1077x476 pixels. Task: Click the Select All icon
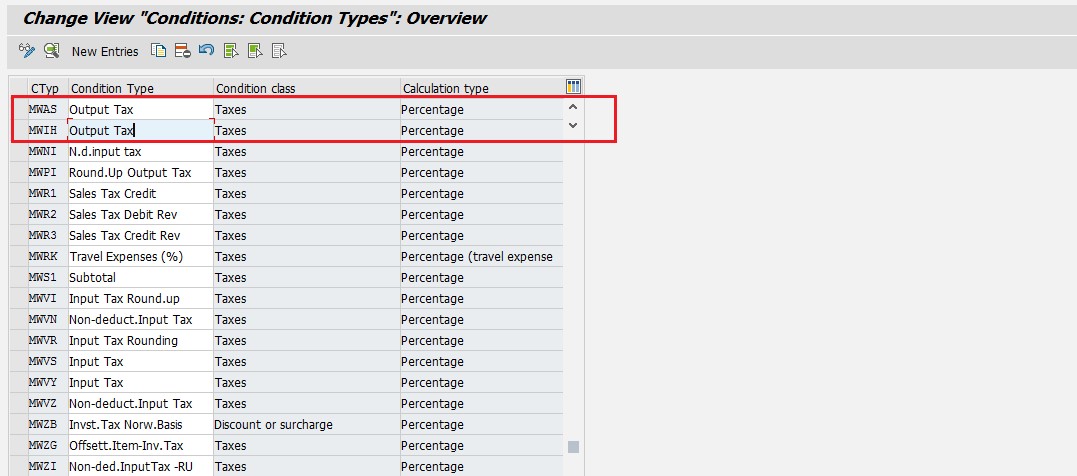[231, 50]
